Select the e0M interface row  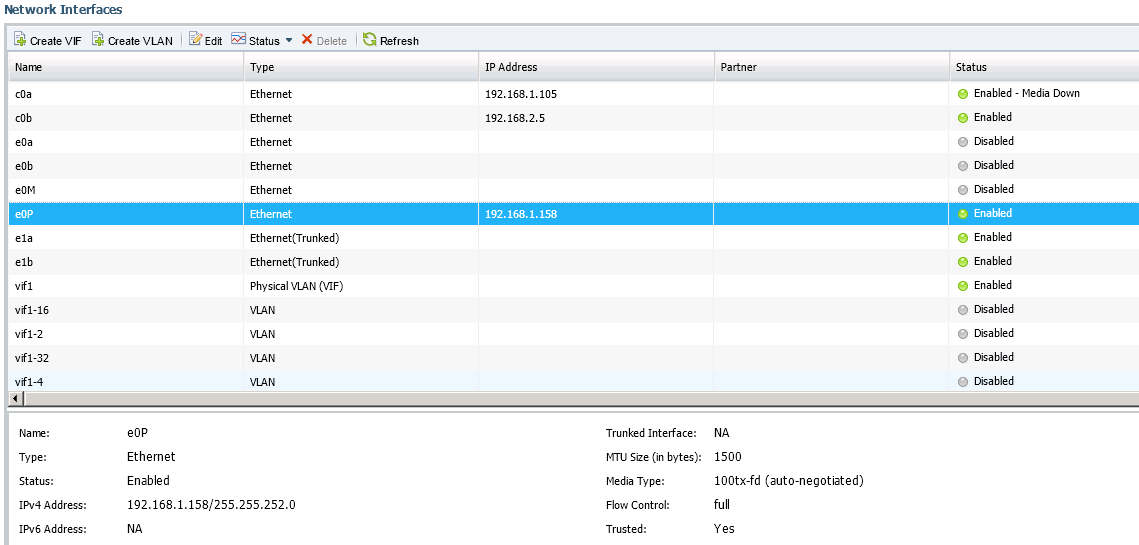point(573,190)
